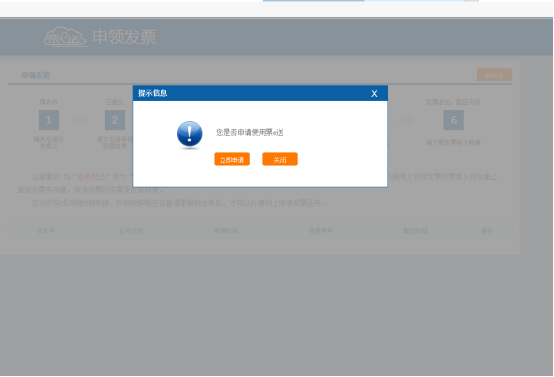
Task: Click the 业务状态 column header in the table
Action: 131,231
